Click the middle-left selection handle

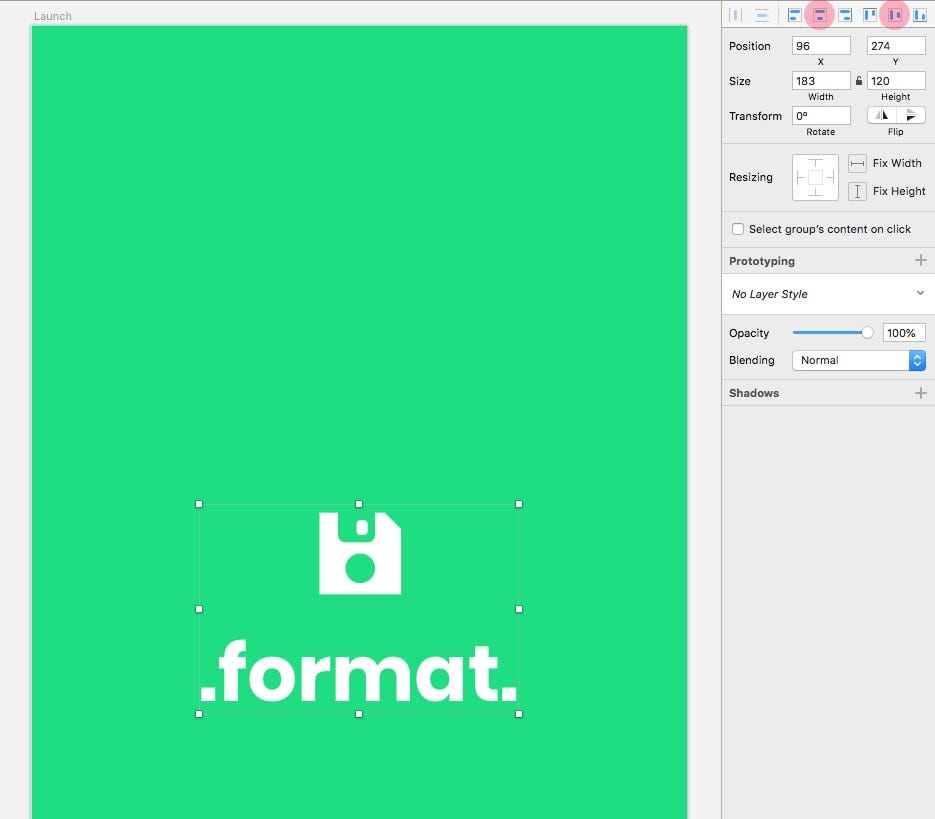(x=199, y=609)
